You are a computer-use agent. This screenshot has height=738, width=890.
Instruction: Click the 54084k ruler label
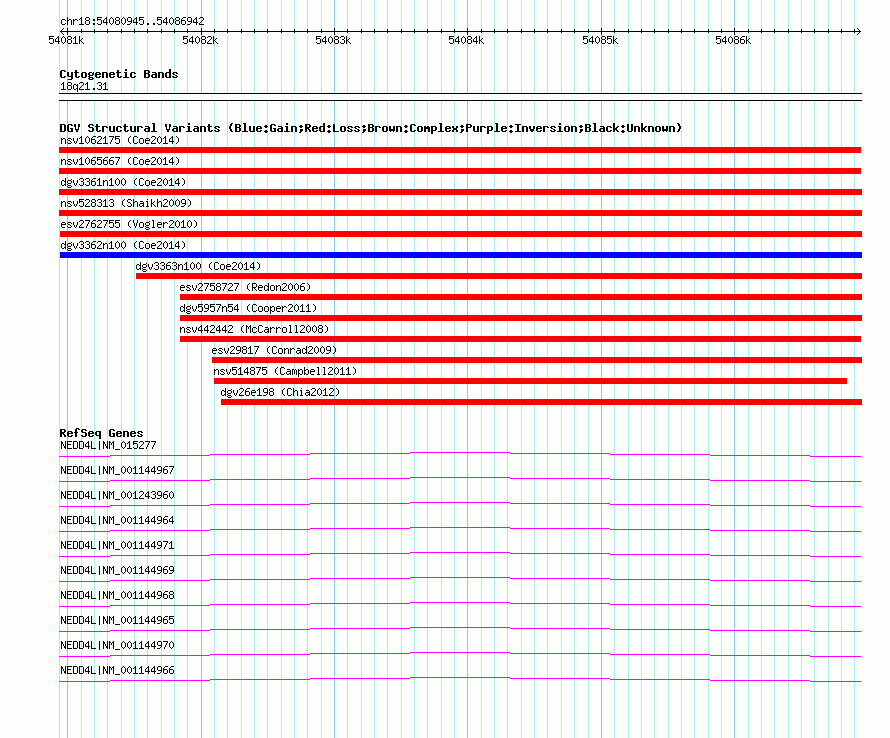pos(466,40)
